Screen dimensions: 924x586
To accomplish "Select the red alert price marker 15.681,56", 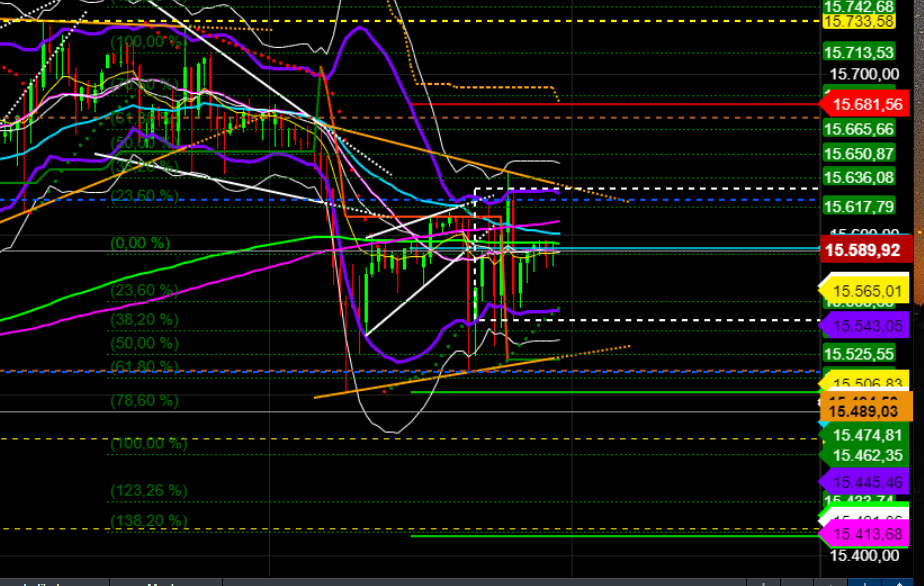I will coord(866,104).
